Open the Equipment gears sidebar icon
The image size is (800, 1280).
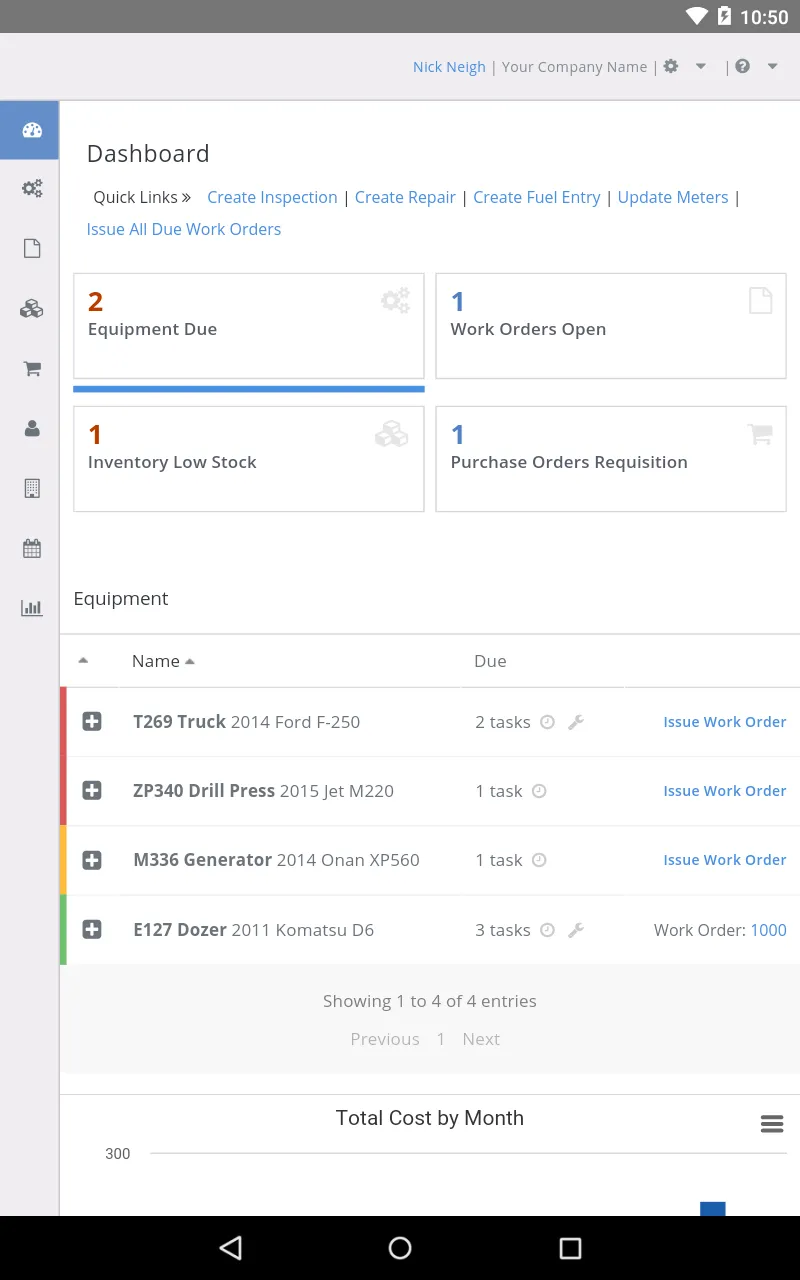32,188
